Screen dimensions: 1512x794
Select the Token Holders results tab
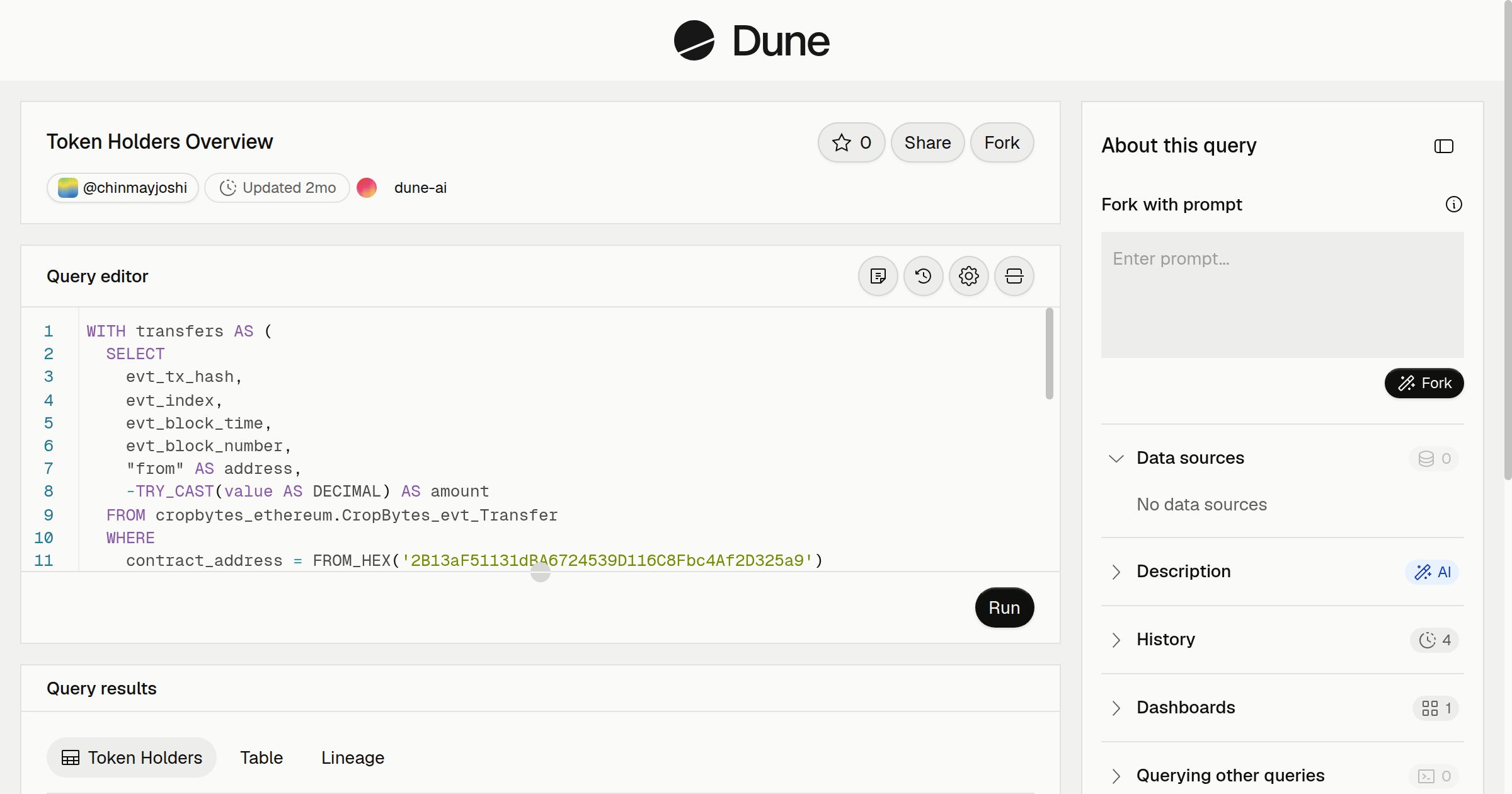[132, 757]
